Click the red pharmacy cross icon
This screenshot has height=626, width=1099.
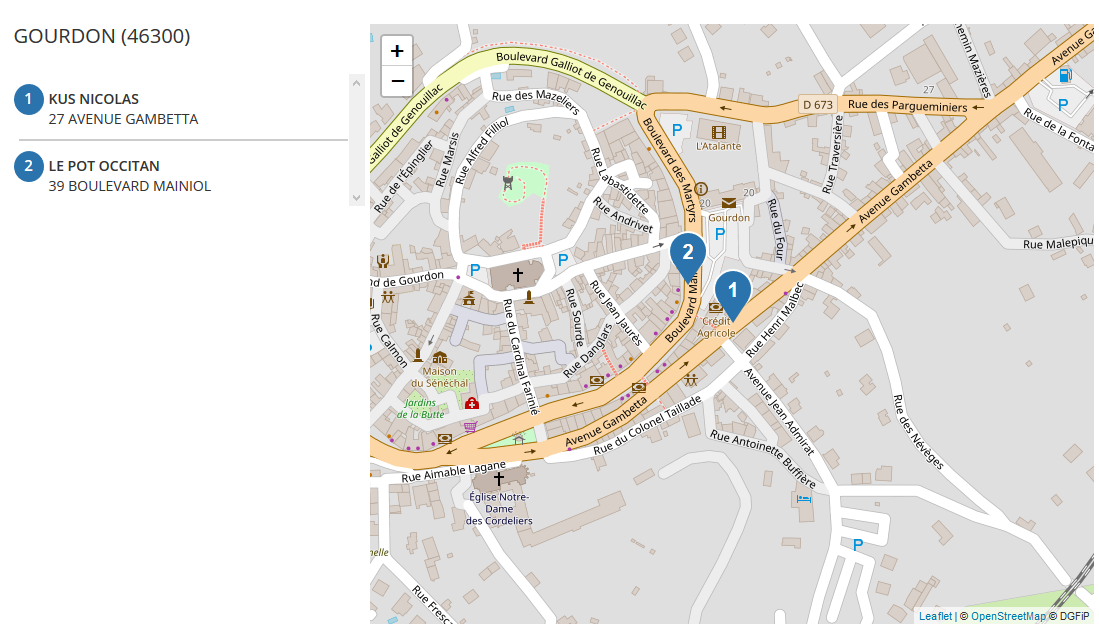coord(472,404)
